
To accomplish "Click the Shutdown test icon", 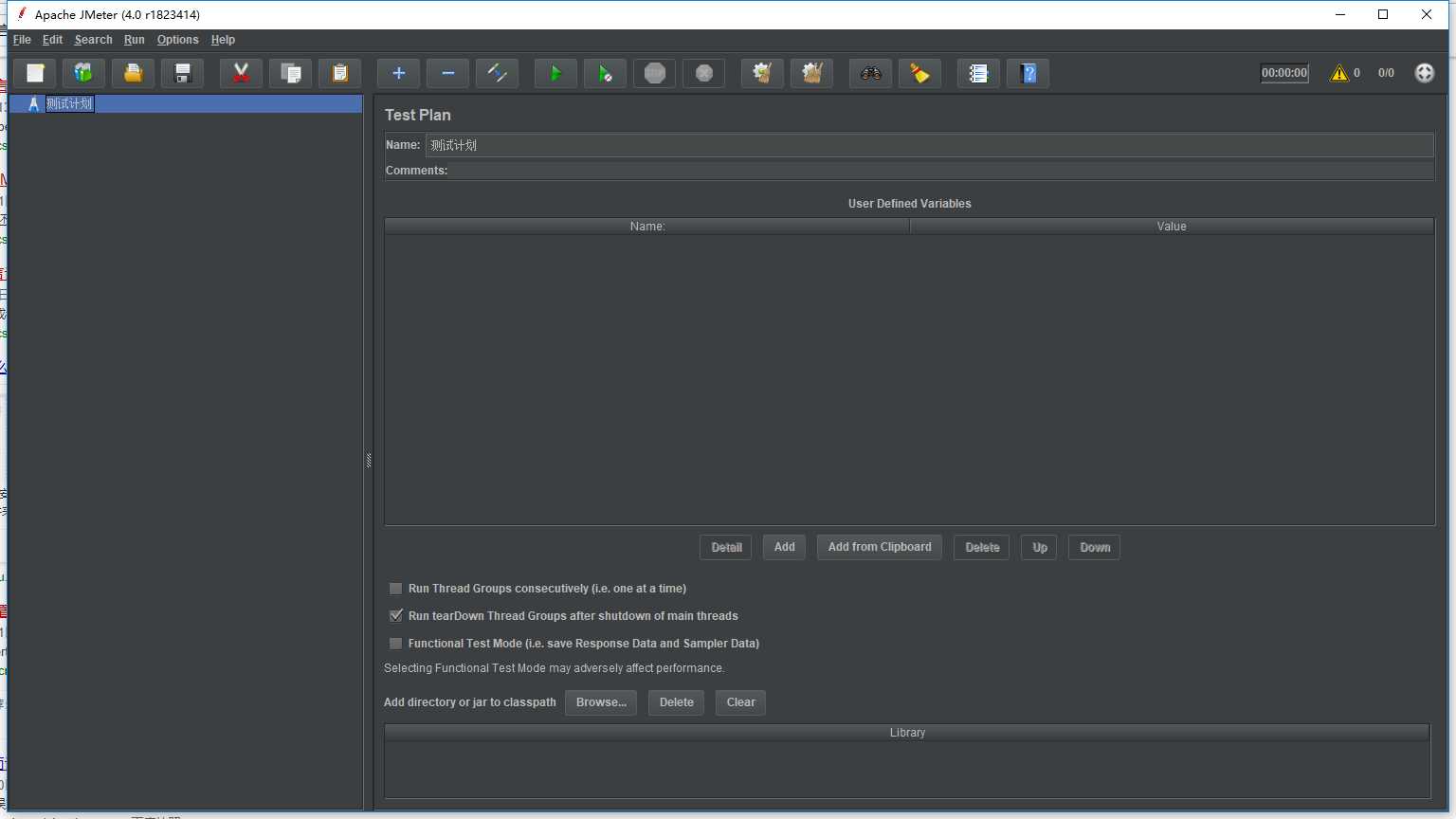I will coord(703,73).
